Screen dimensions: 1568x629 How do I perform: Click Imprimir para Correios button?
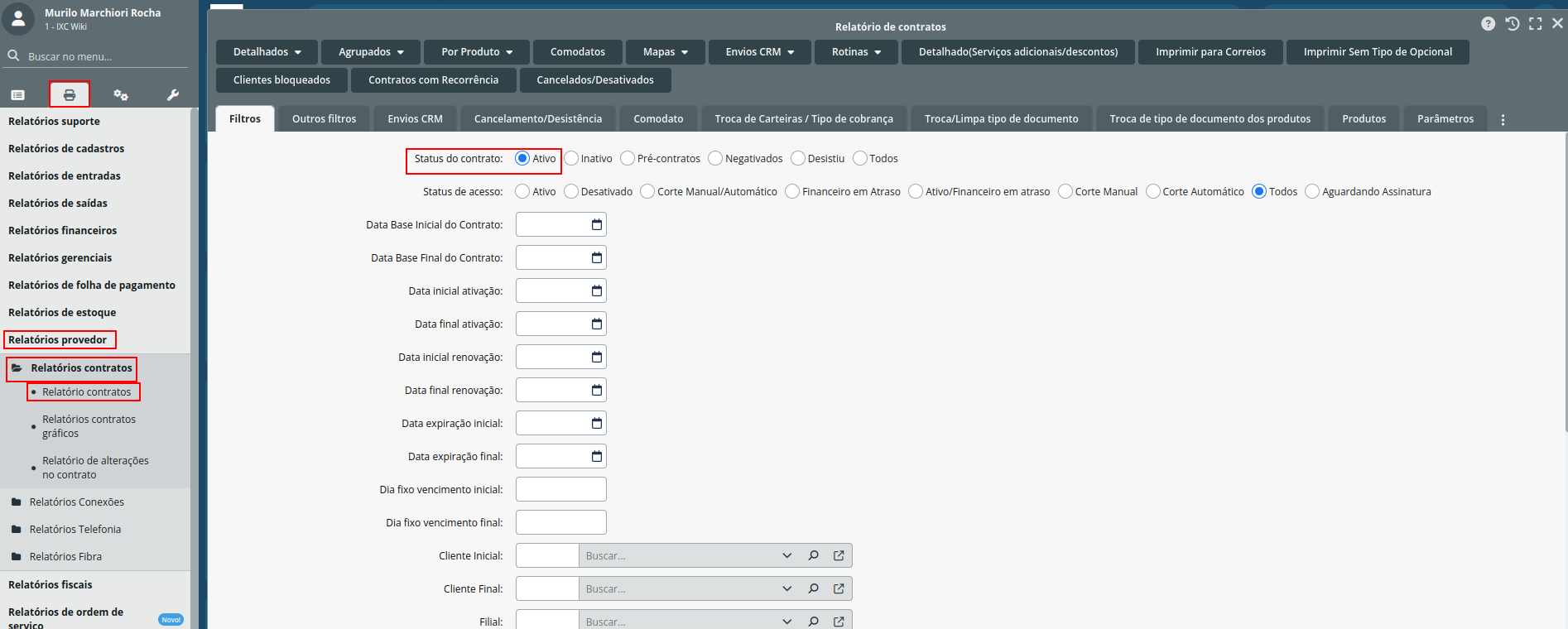1210,51
